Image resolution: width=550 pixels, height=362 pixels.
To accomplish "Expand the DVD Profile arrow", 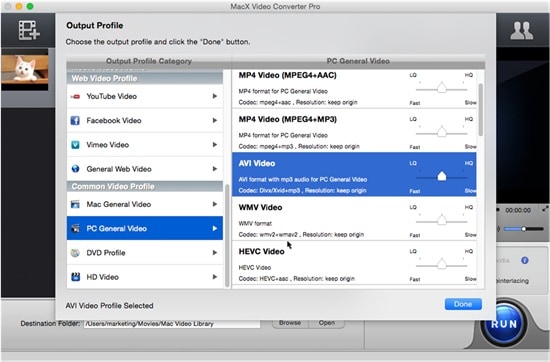I will point(215,253).
